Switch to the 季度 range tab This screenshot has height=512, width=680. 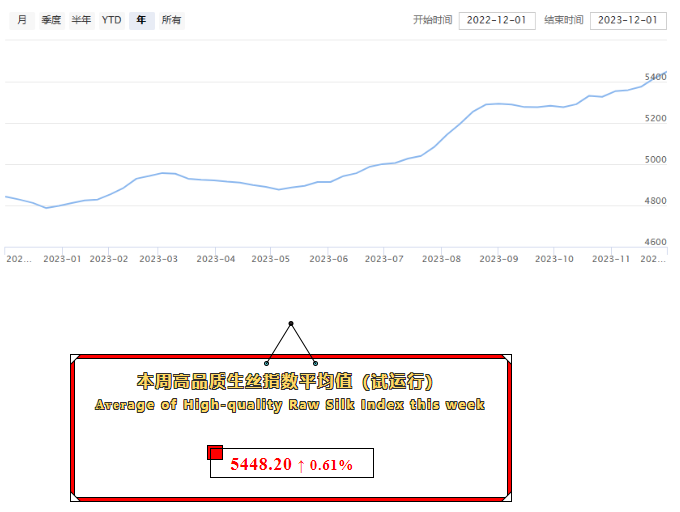(51, 20)
